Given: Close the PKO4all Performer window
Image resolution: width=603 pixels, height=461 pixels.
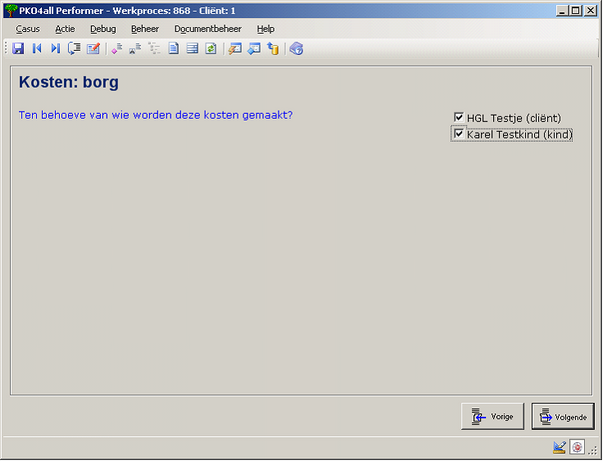Looking at the screenshot, I should point(590,11).
